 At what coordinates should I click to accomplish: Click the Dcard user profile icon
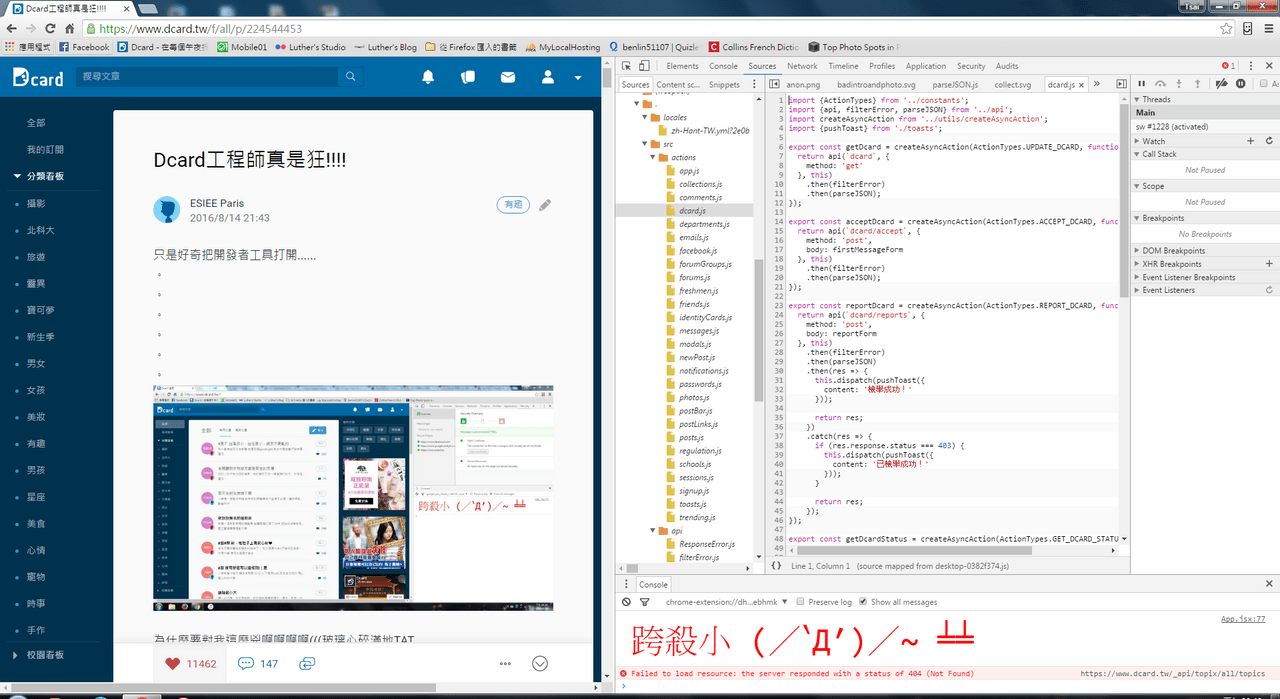(547, 77)
